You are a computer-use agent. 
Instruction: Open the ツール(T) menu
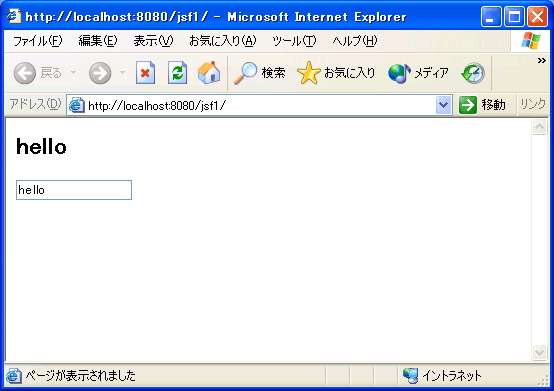294,41
